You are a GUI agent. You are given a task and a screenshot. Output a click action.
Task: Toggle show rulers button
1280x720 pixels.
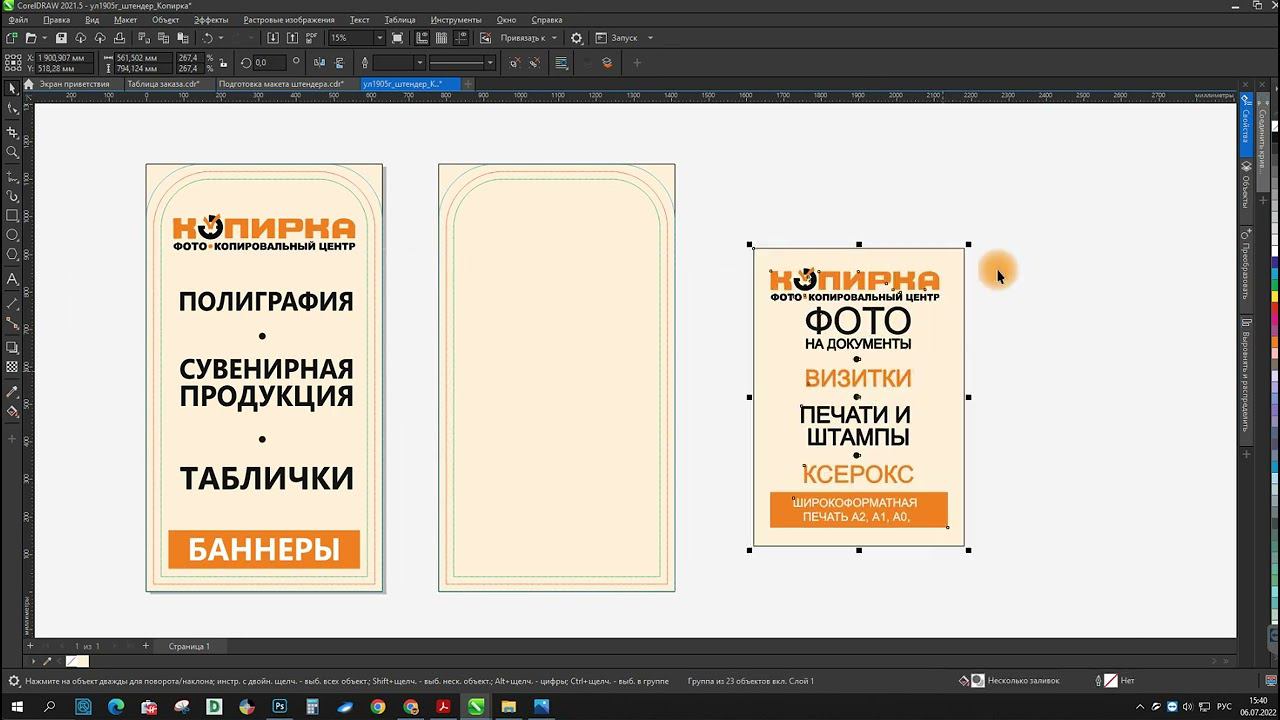point(422,38)
